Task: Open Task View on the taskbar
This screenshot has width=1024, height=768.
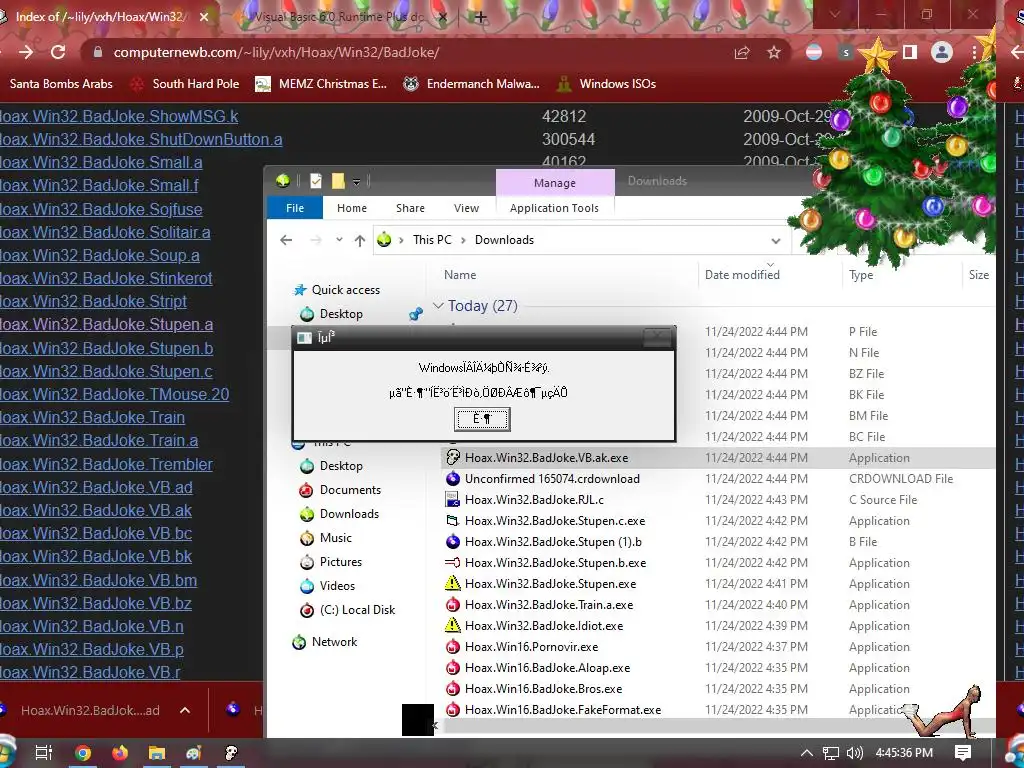Action: click(x=44, y=753)
